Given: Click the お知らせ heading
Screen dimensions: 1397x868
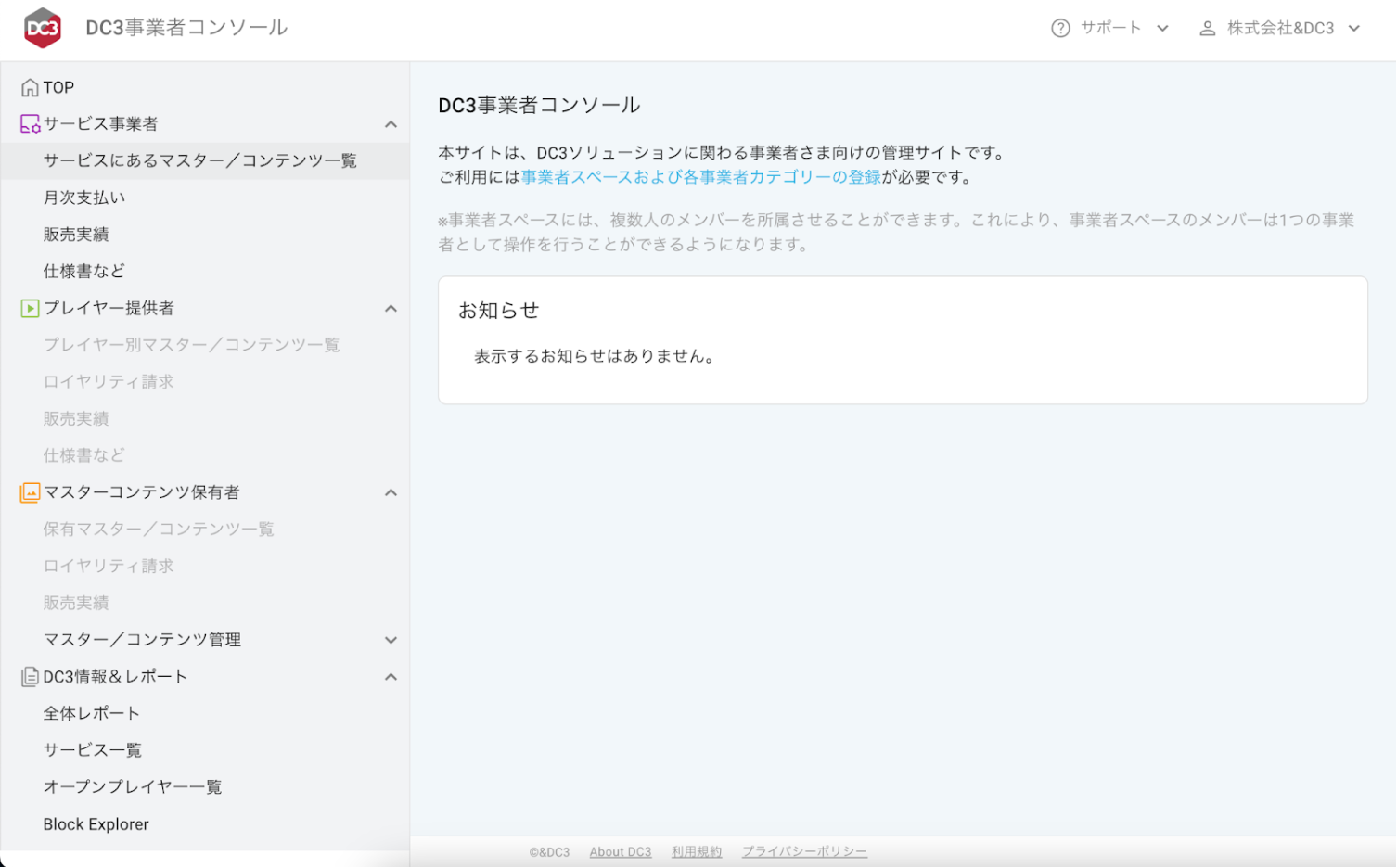Looking at the screenshot, I should click(499, 311).
